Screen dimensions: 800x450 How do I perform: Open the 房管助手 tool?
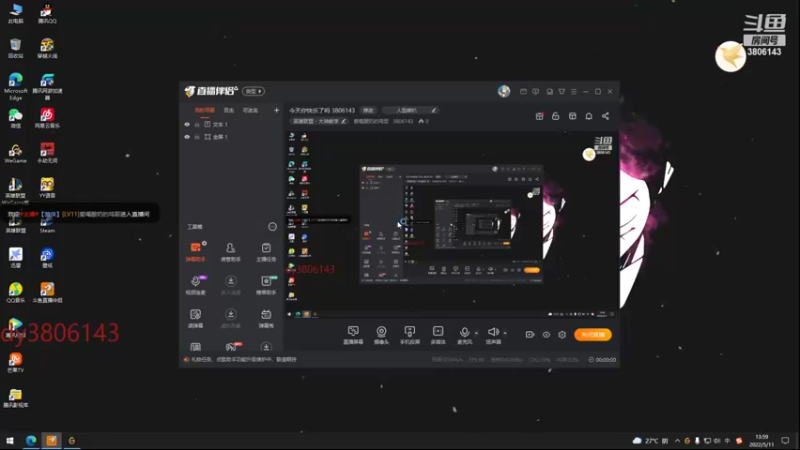click(x=231, y=252)
